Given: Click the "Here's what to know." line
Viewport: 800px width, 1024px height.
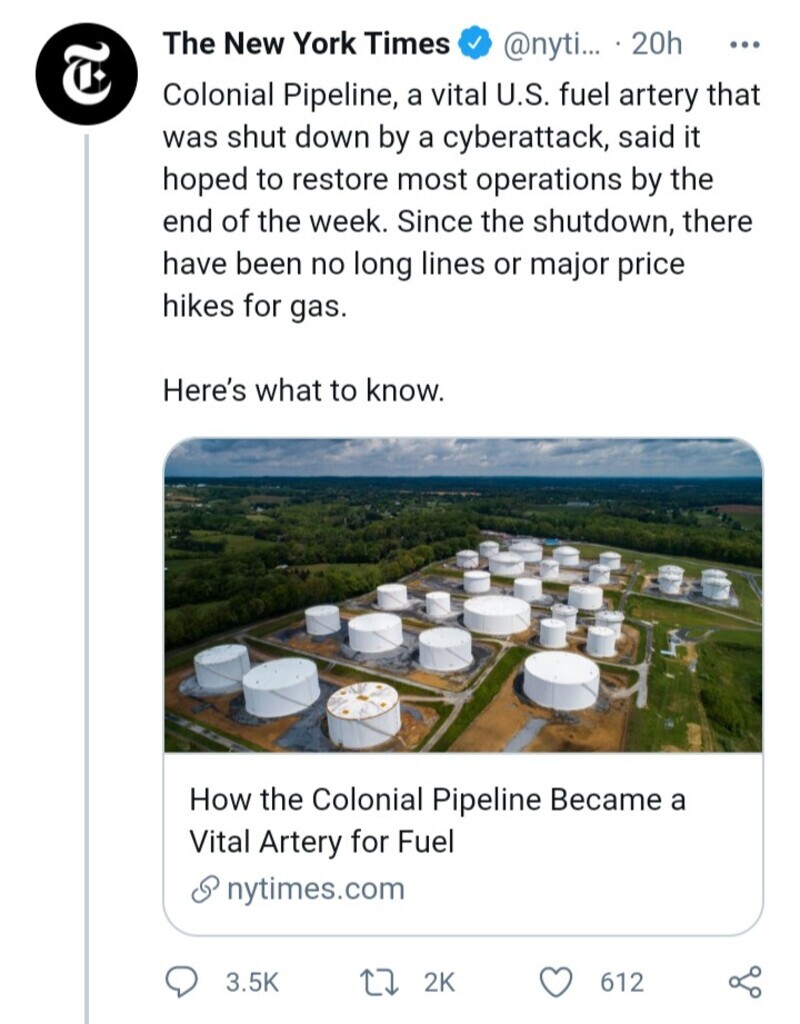Looking at the screenshot, I should [x=302, y=390].
